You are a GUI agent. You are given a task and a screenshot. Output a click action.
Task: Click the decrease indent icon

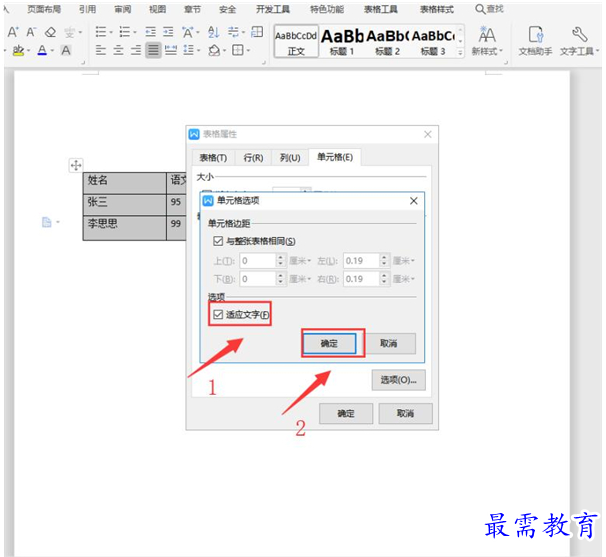[x=151, y=32]
